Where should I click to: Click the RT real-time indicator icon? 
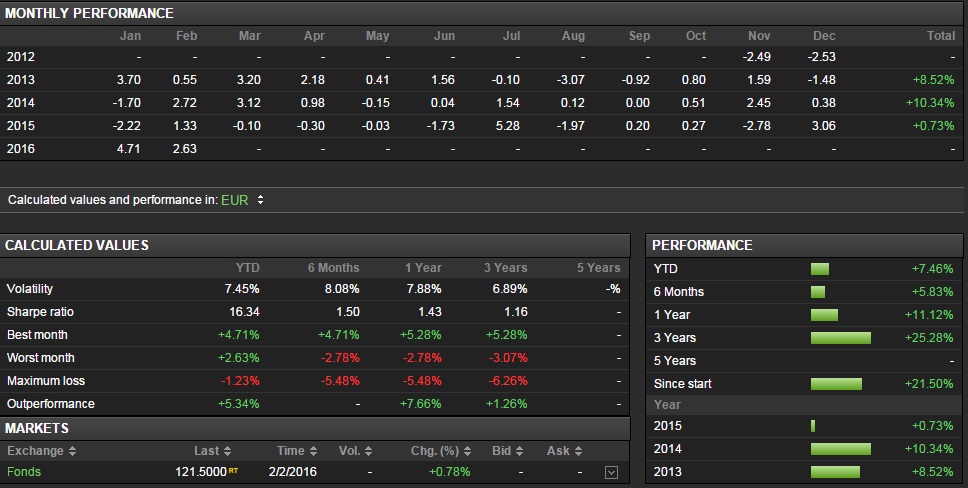[x=233, y=470]
